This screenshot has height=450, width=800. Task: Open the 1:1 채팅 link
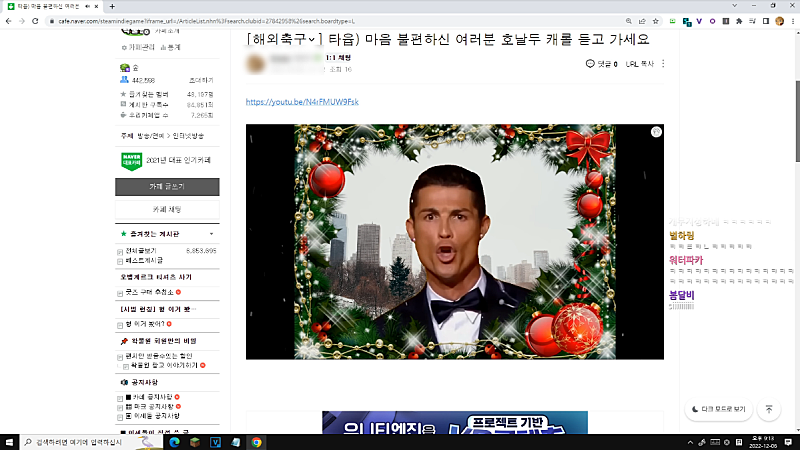338,58
